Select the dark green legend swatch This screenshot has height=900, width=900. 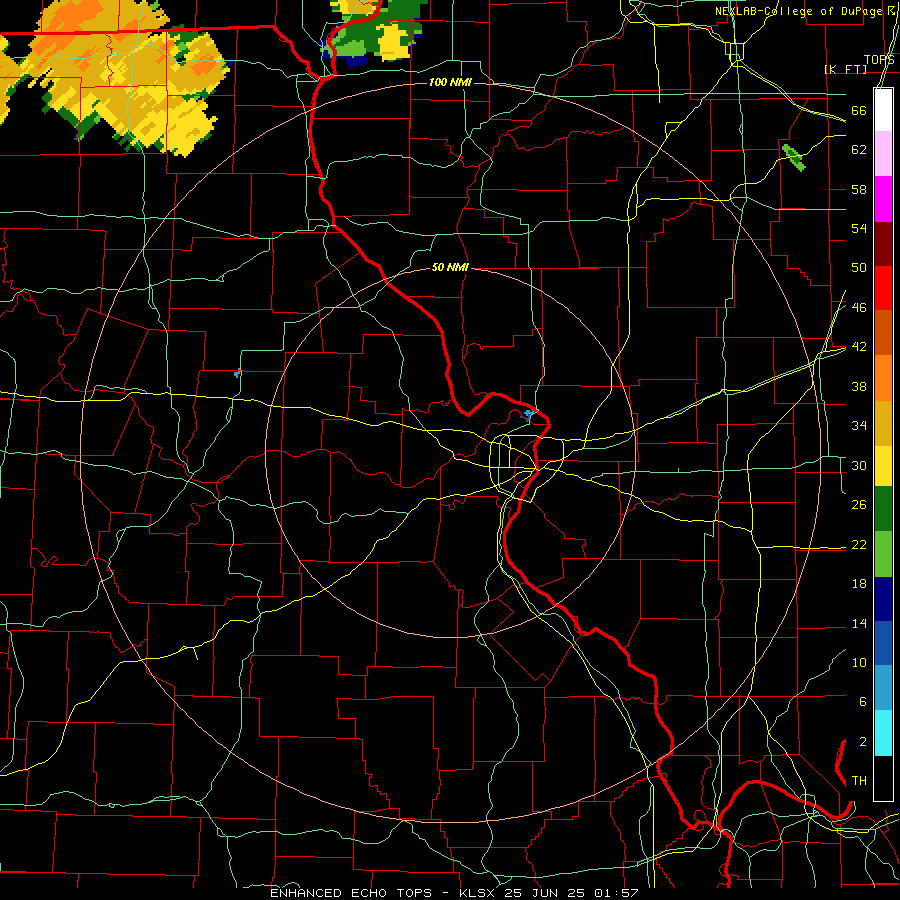(x=883, y=509)
